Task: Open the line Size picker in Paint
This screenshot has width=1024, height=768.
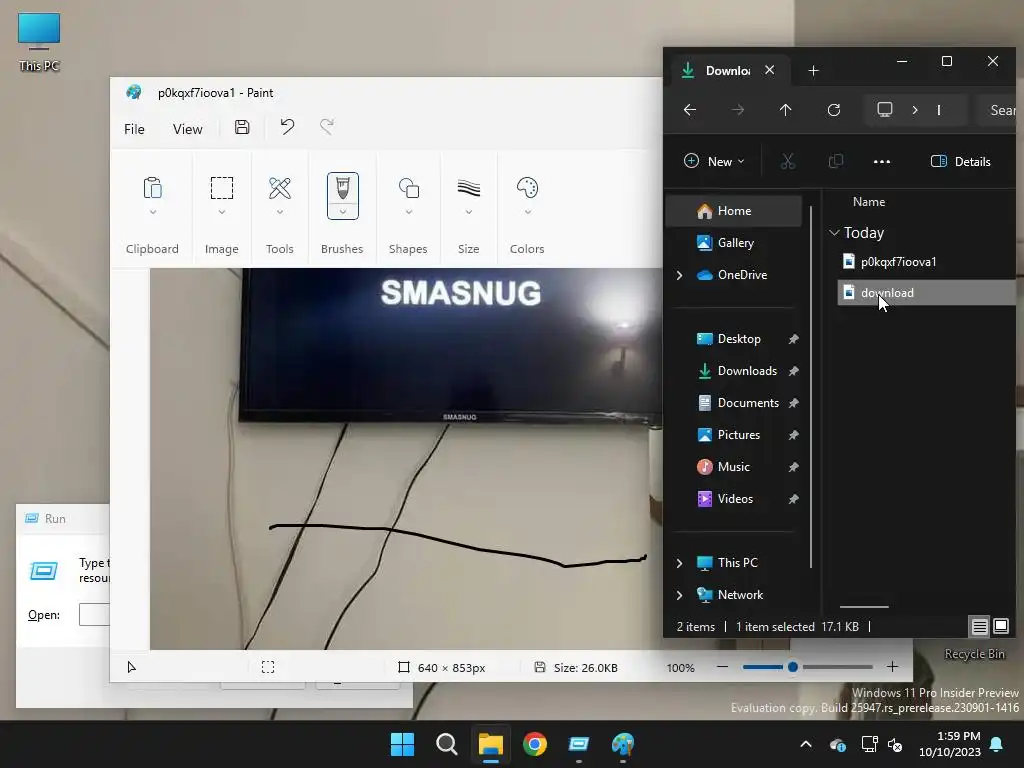Action: (x=468, y=188)
